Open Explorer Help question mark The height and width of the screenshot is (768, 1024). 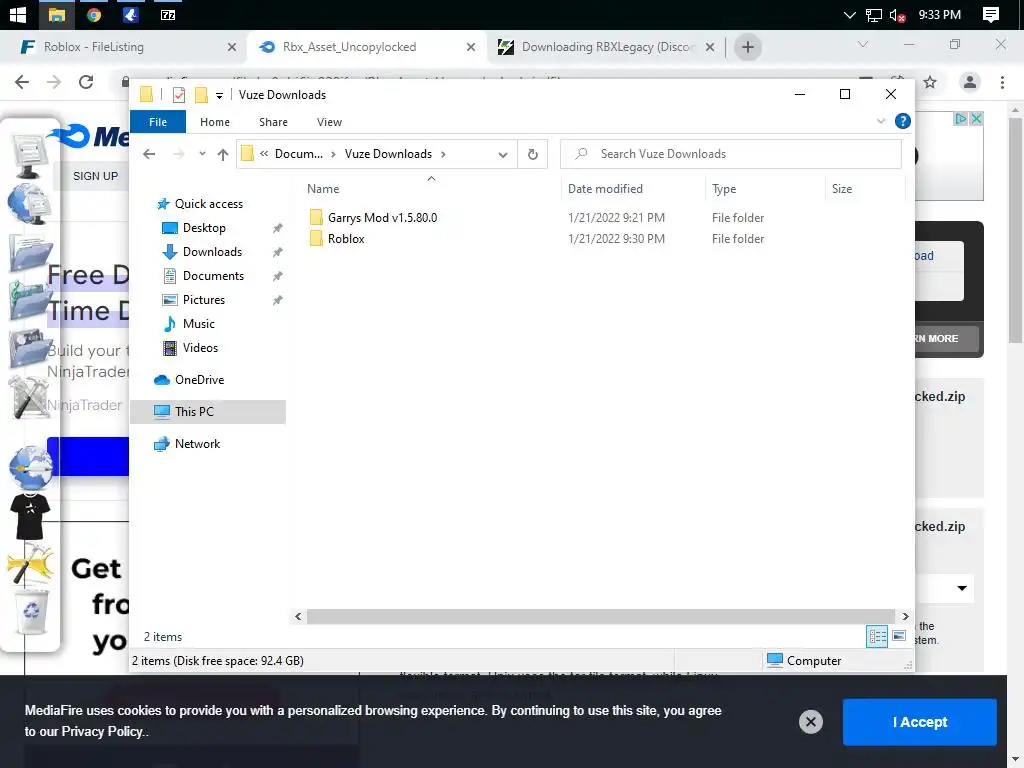pos(903,121)
